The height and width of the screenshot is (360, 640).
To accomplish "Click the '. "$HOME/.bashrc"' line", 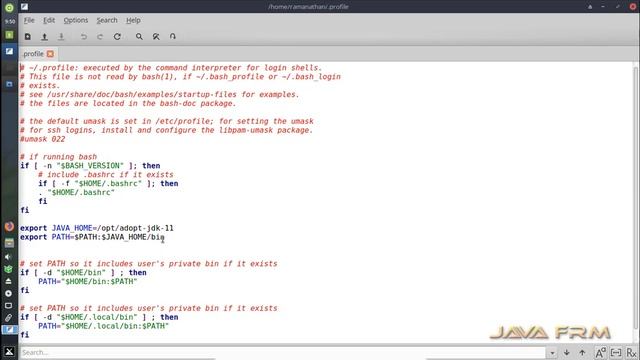I will tap(77, 193).
